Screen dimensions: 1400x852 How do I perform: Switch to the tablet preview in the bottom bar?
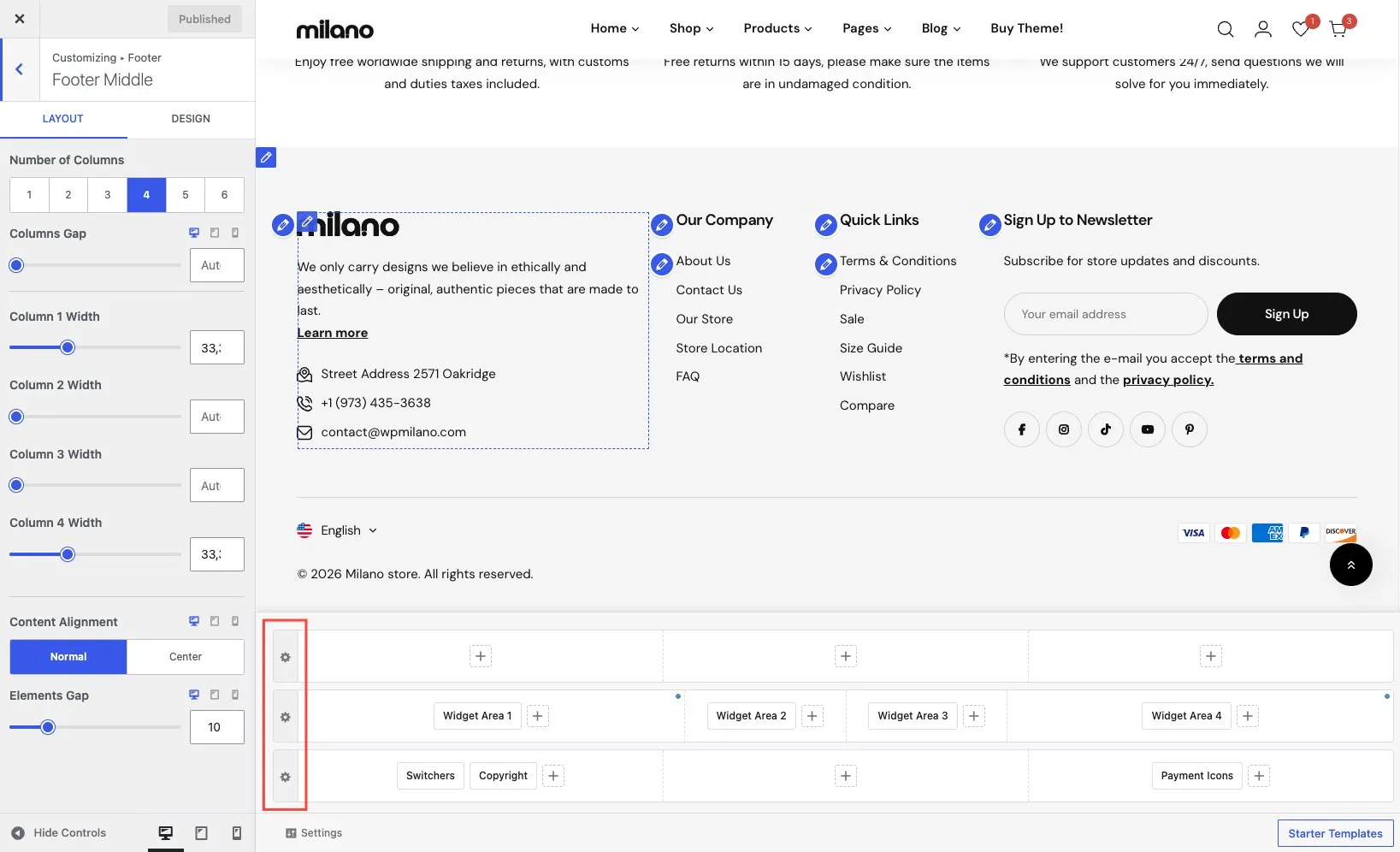[x=202, y=833]
